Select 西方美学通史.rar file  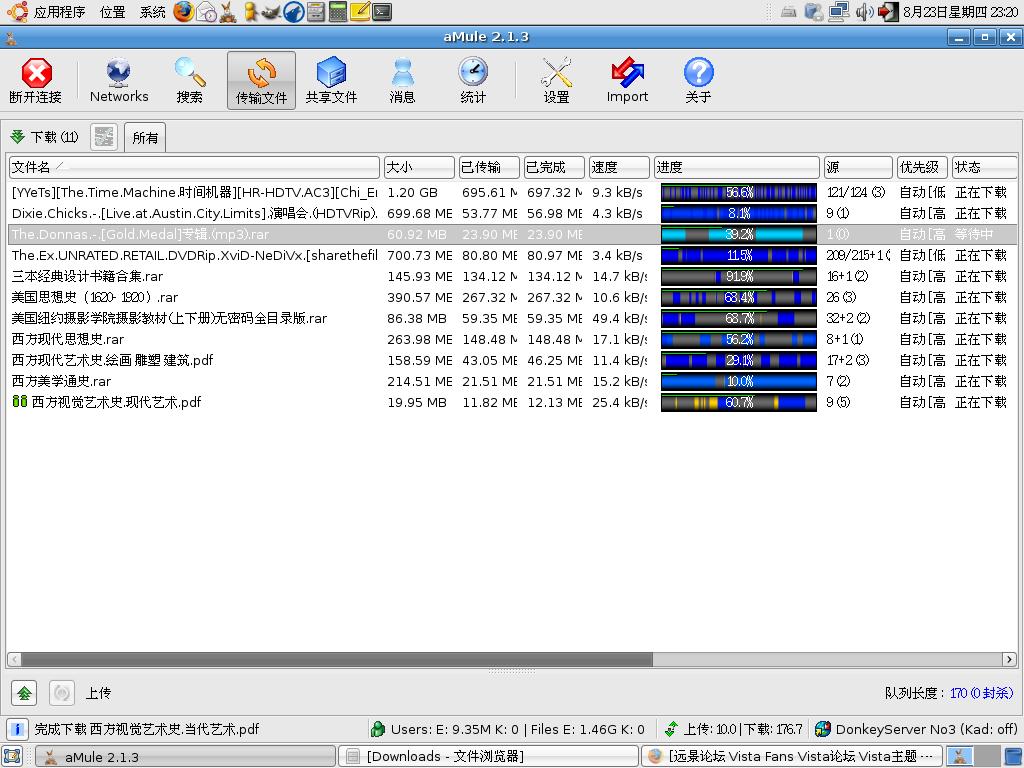tap(512, 381)
